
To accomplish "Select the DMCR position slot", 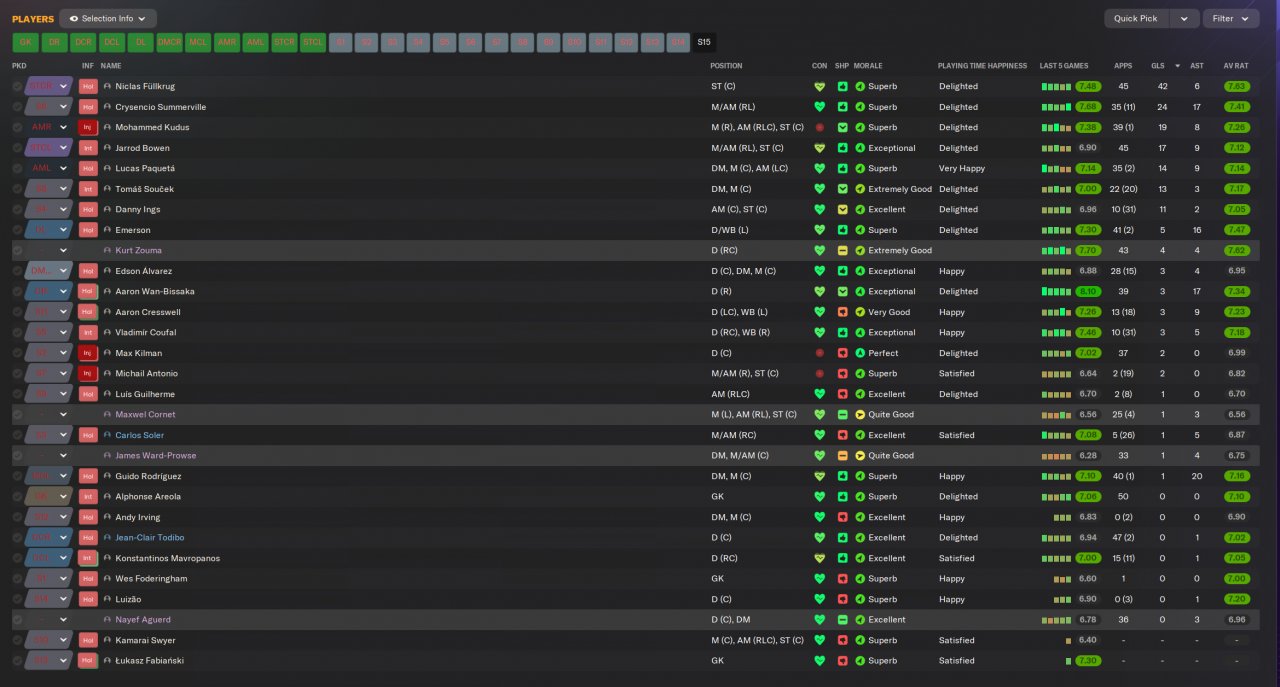I will [170, 42].
